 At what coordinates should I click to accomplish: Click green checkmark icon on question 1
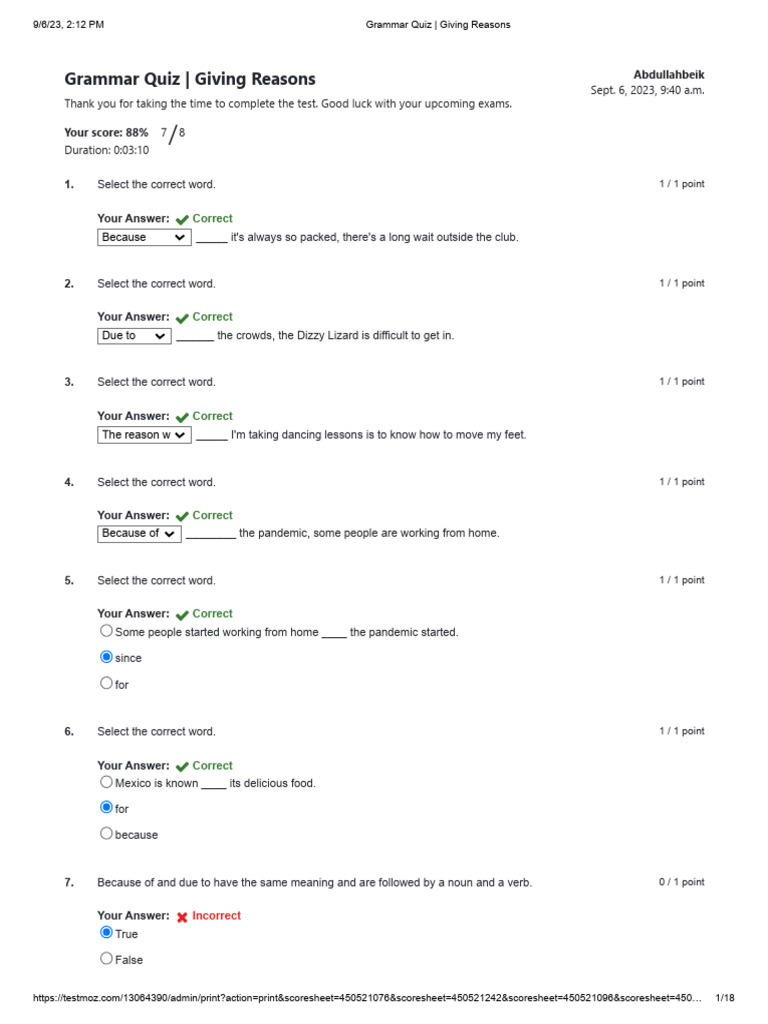click(x=182, y=219)
